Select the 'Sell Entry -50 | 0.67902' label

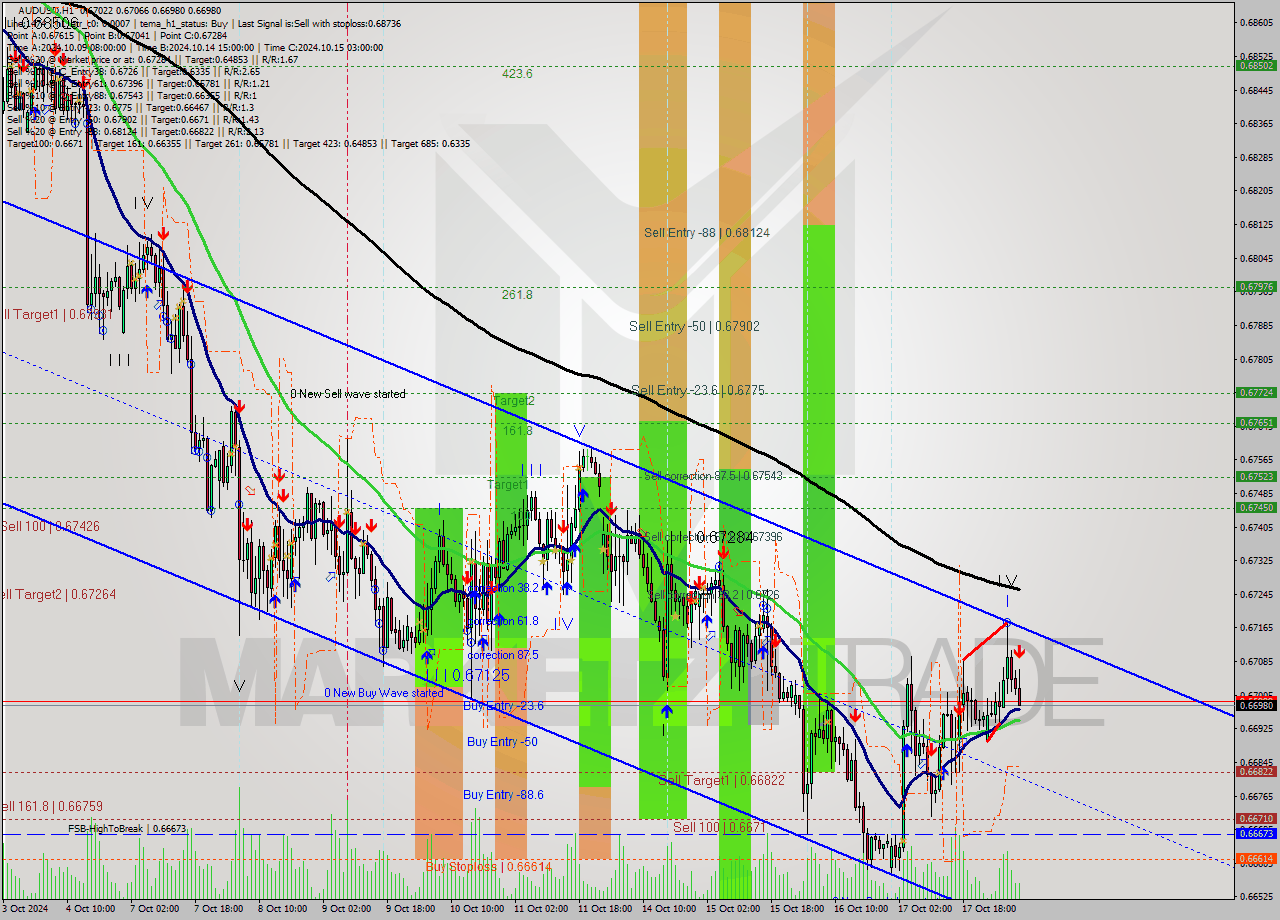click(694, 326)
